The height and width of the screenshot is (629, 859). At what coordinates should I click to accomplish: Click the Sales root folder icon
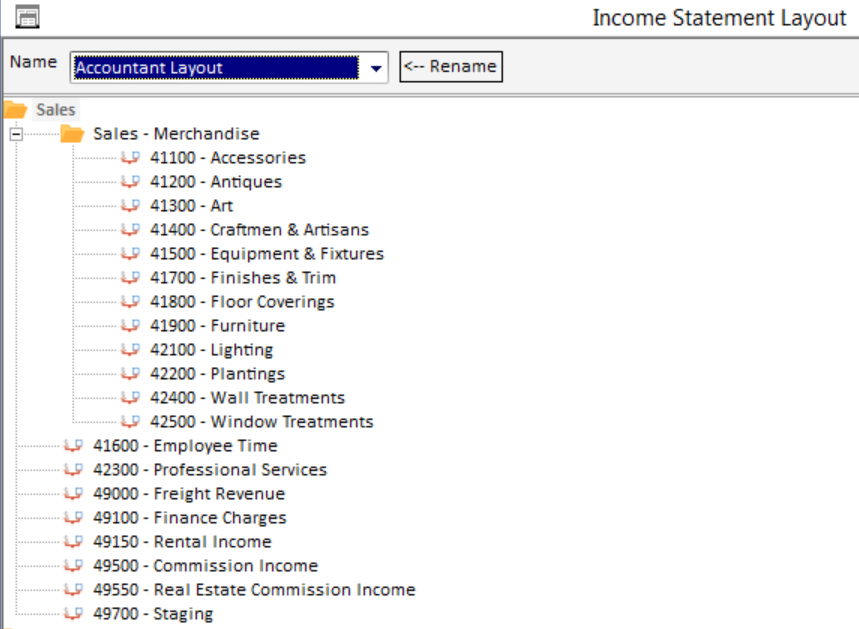[x=15, y=110]
